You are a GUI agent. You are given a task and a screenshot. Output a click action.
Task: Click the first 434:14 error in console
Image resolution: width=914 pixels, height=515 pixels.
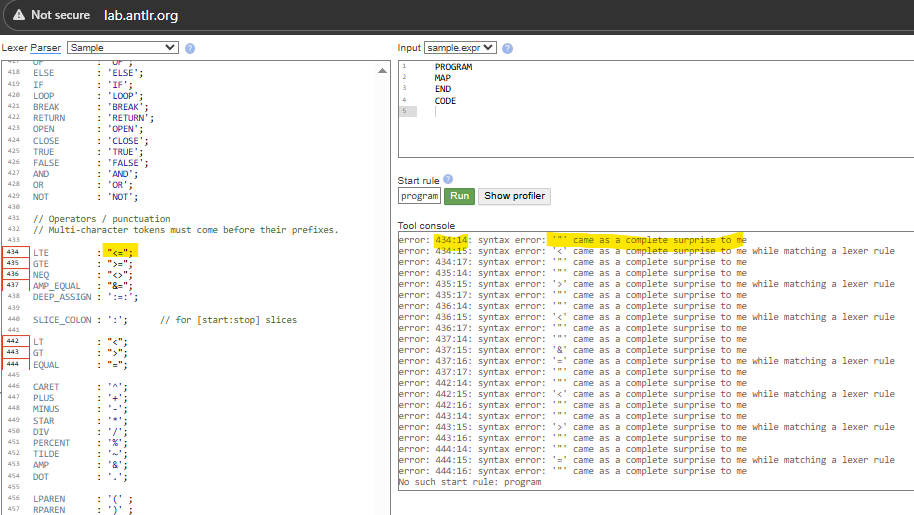tap(452, 240)
